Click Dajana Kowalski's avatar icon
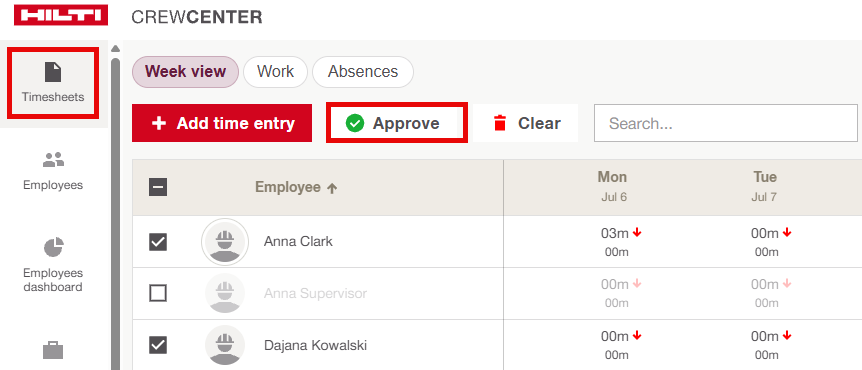The height and width of the screenshot is (370, 862). click(224, 345)
